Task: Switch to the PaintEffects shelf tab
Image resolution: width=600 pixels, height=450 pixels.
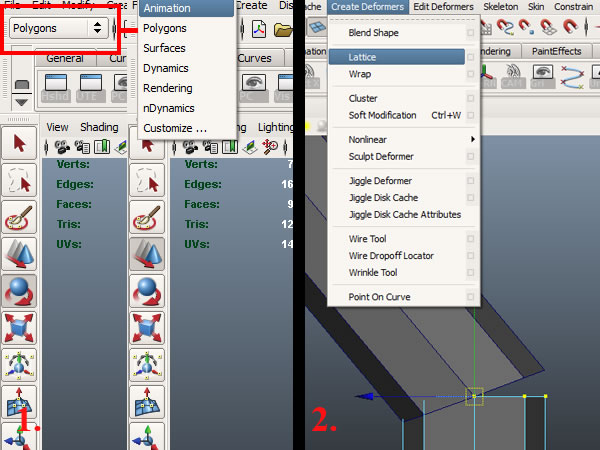Action: pos(556,51)
